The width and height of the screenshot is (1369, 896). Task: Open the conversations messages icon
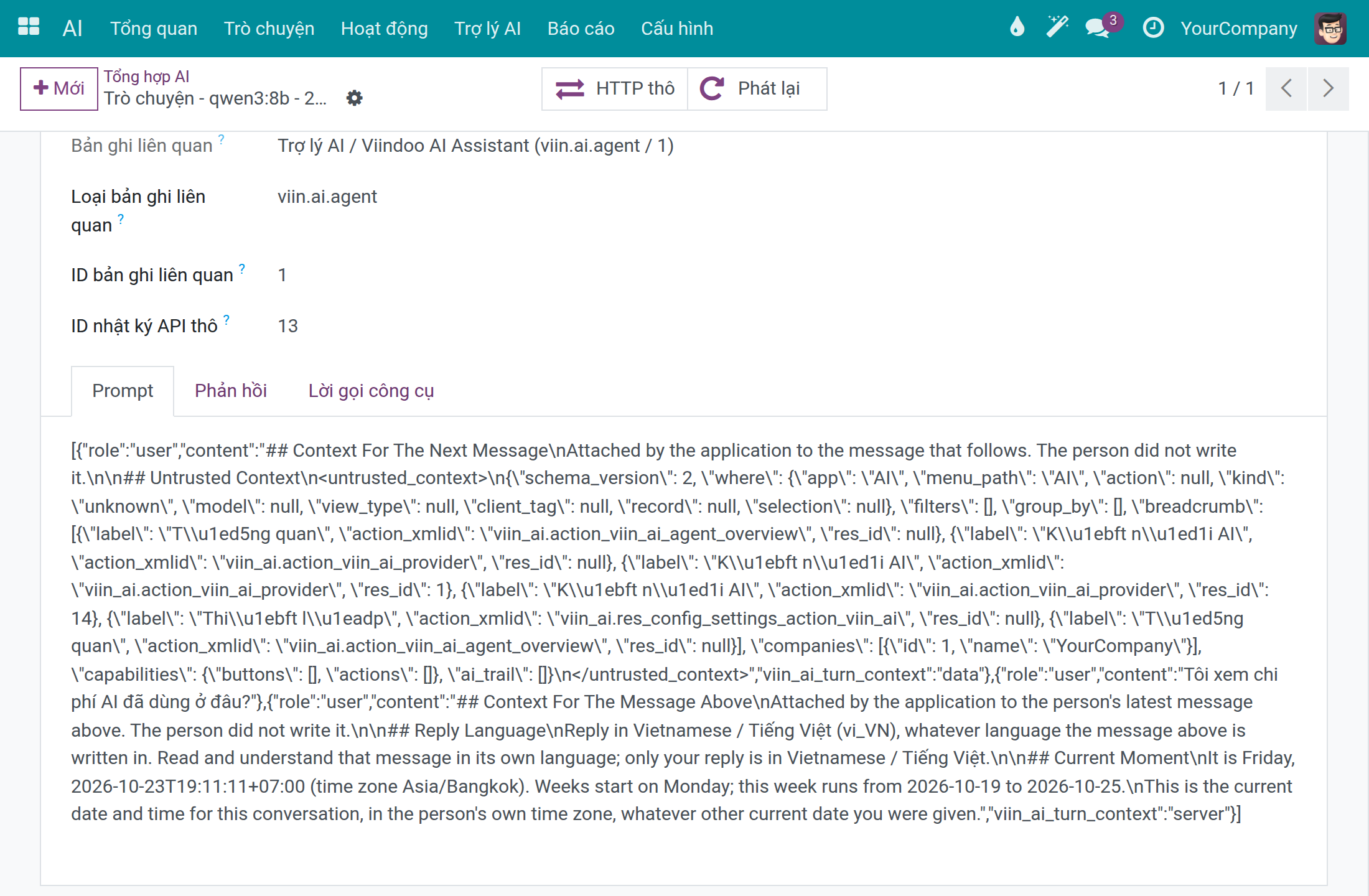click(1098, 27)
